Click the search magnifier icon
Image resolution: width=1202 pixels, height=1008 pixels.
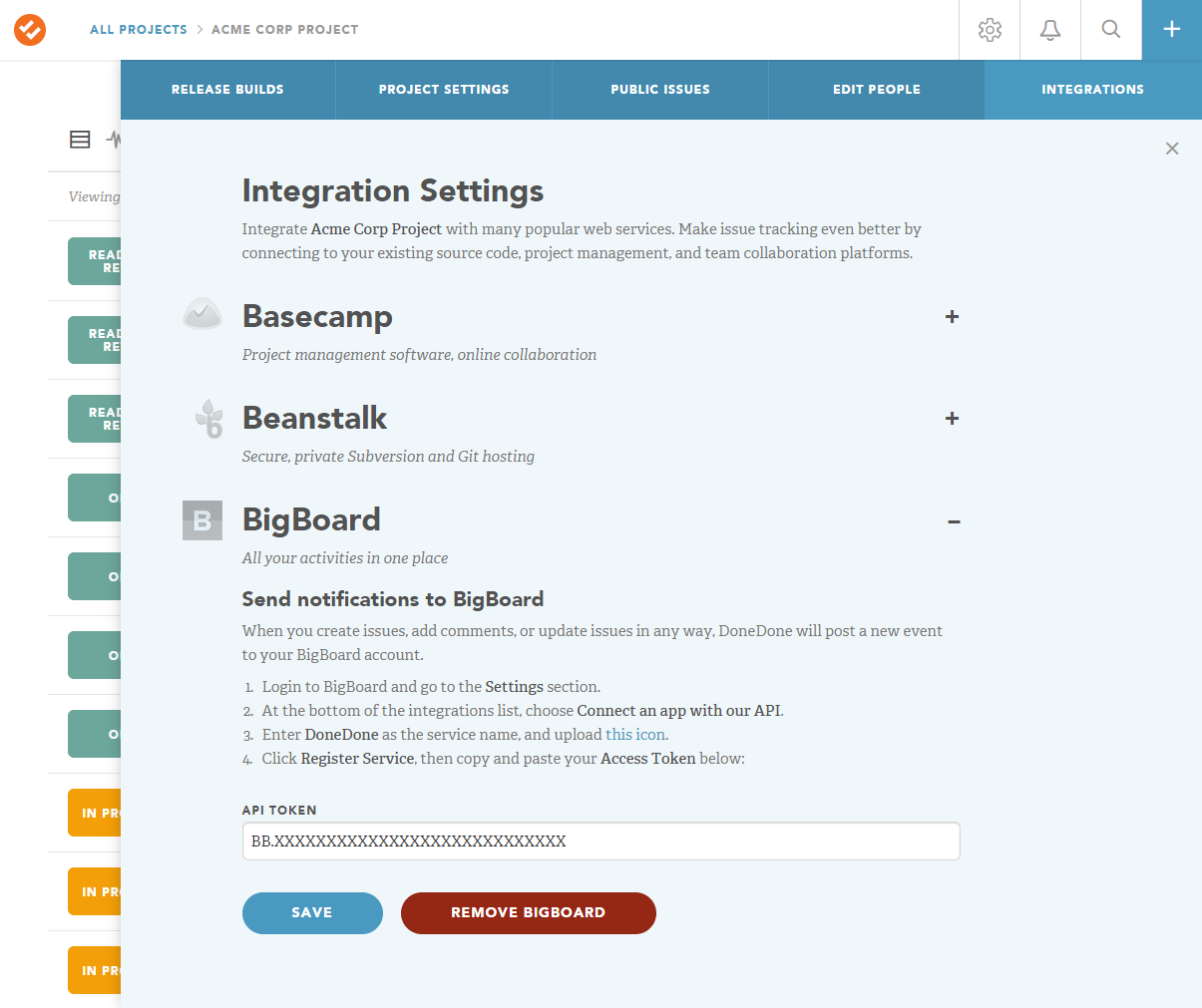coord(1110,29)
